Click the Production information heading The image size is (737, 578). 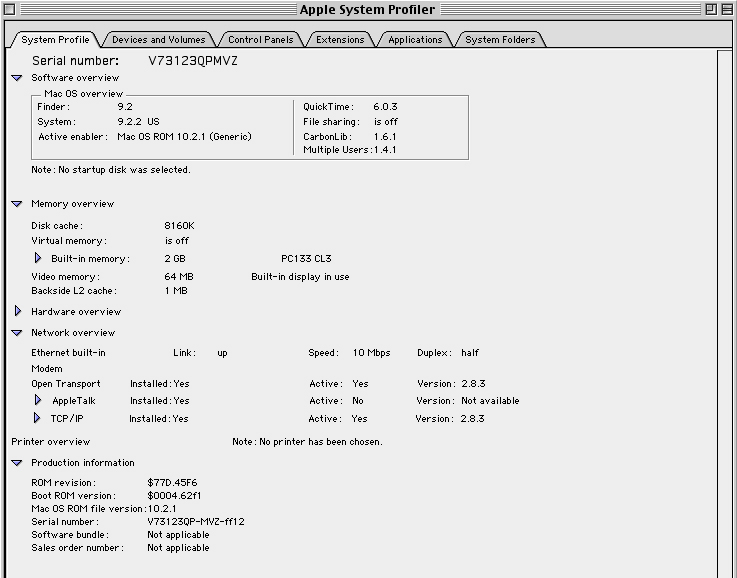[83, 463]
